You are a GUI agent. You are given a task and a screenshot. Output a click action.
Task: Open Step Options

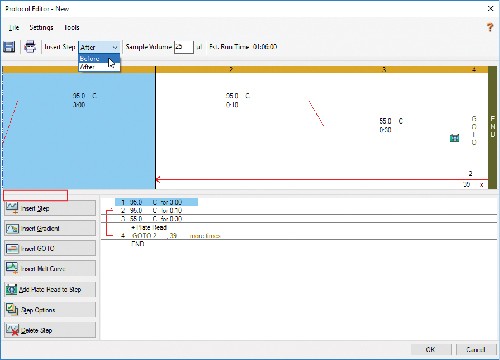(50, 310)
